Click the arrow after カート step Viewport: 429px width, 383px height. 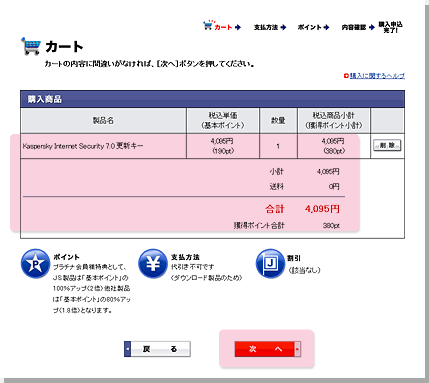(238, 27)
